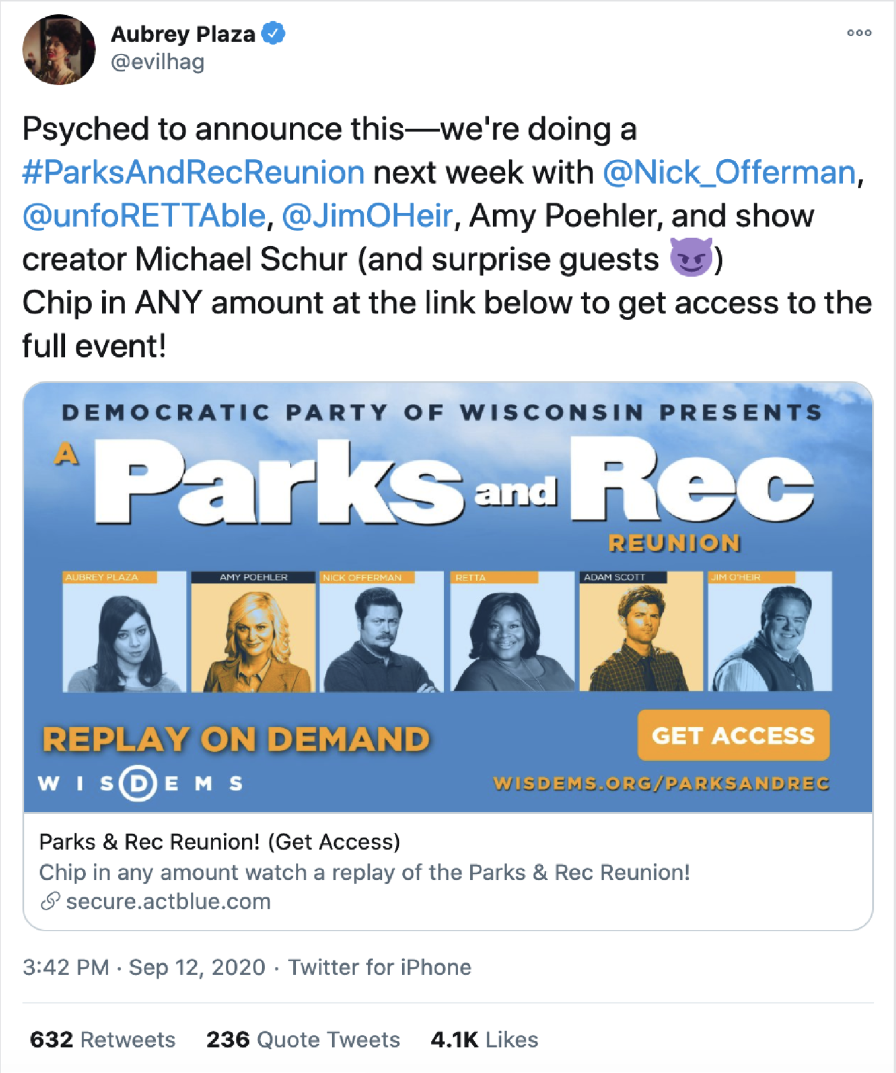Image resolution: width=896 pixels, height=1073 pixels.
Task: View the 632 Retweets list
Action: tap(102, 1039)
